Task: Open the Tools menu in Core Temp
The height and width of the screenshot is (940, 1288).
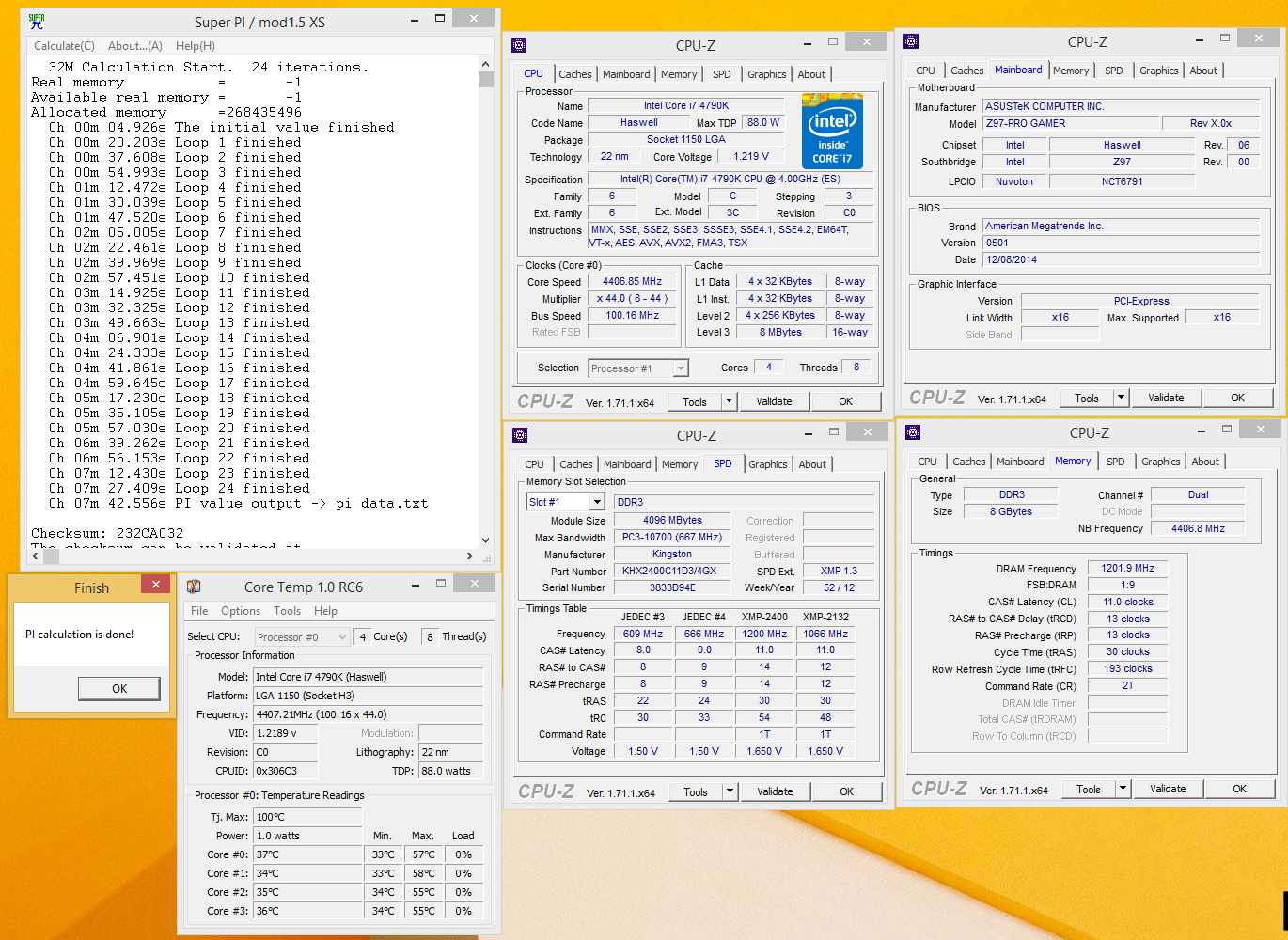Action: (287, 611)
